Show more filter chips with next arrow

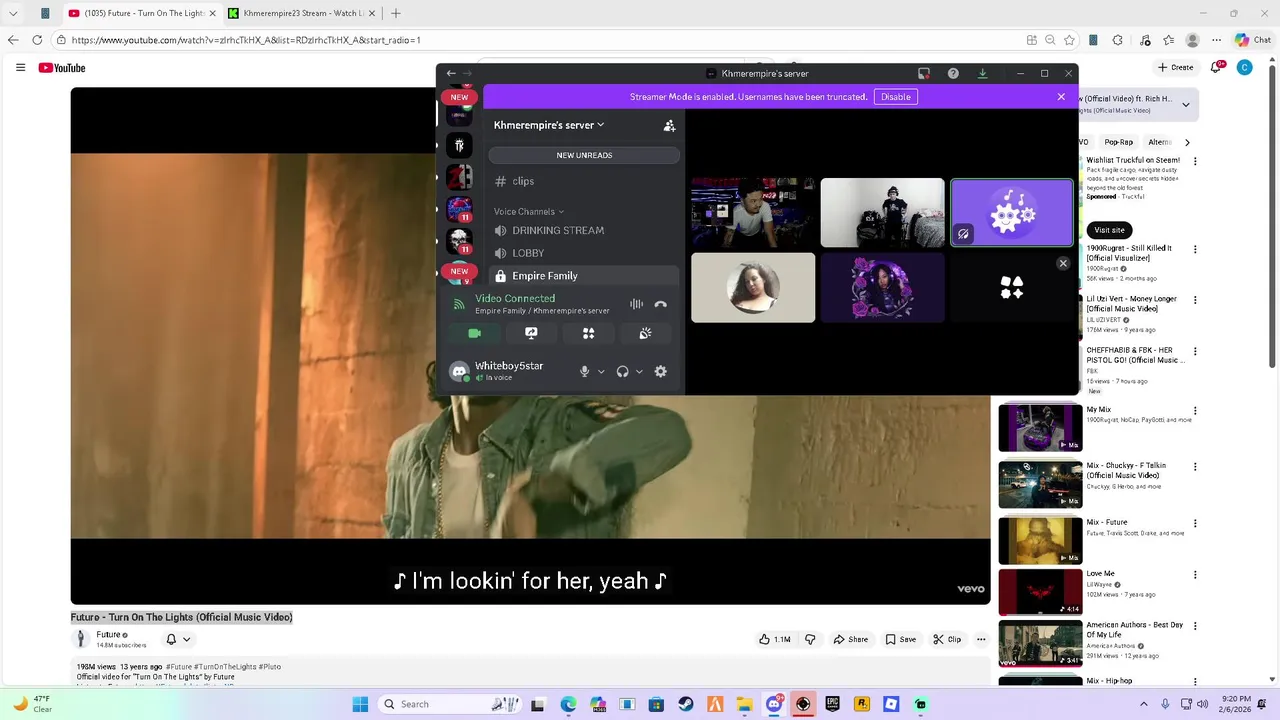coord(1187,142)
